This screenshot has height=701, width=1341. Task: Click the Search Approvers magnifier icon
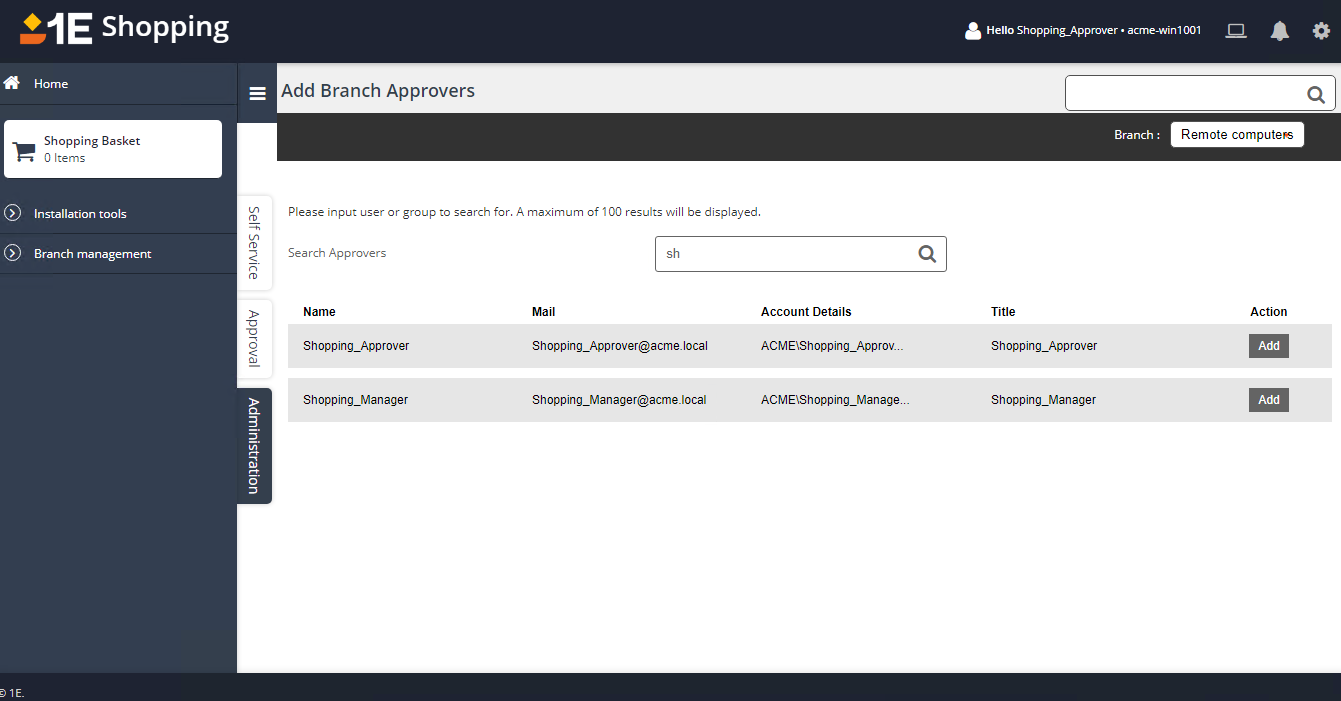(x=927, y=254)
